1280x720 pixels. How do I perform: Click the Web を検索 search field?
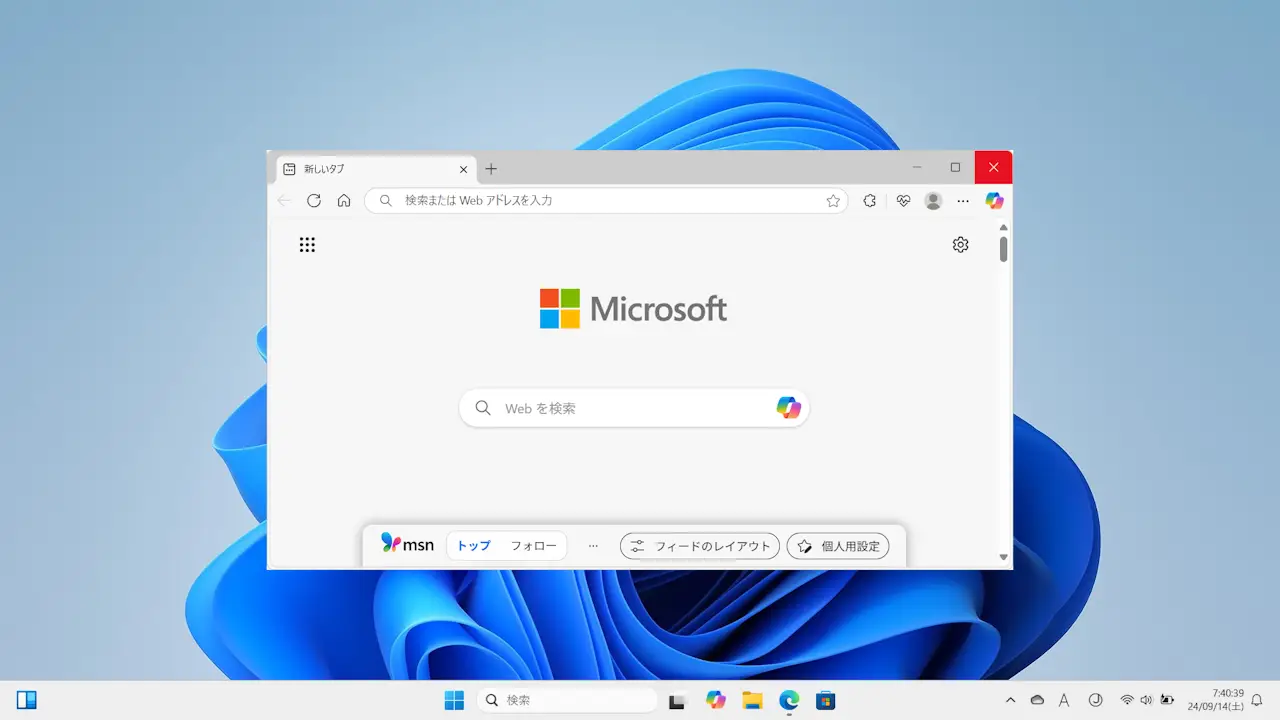tap(634, 408)
